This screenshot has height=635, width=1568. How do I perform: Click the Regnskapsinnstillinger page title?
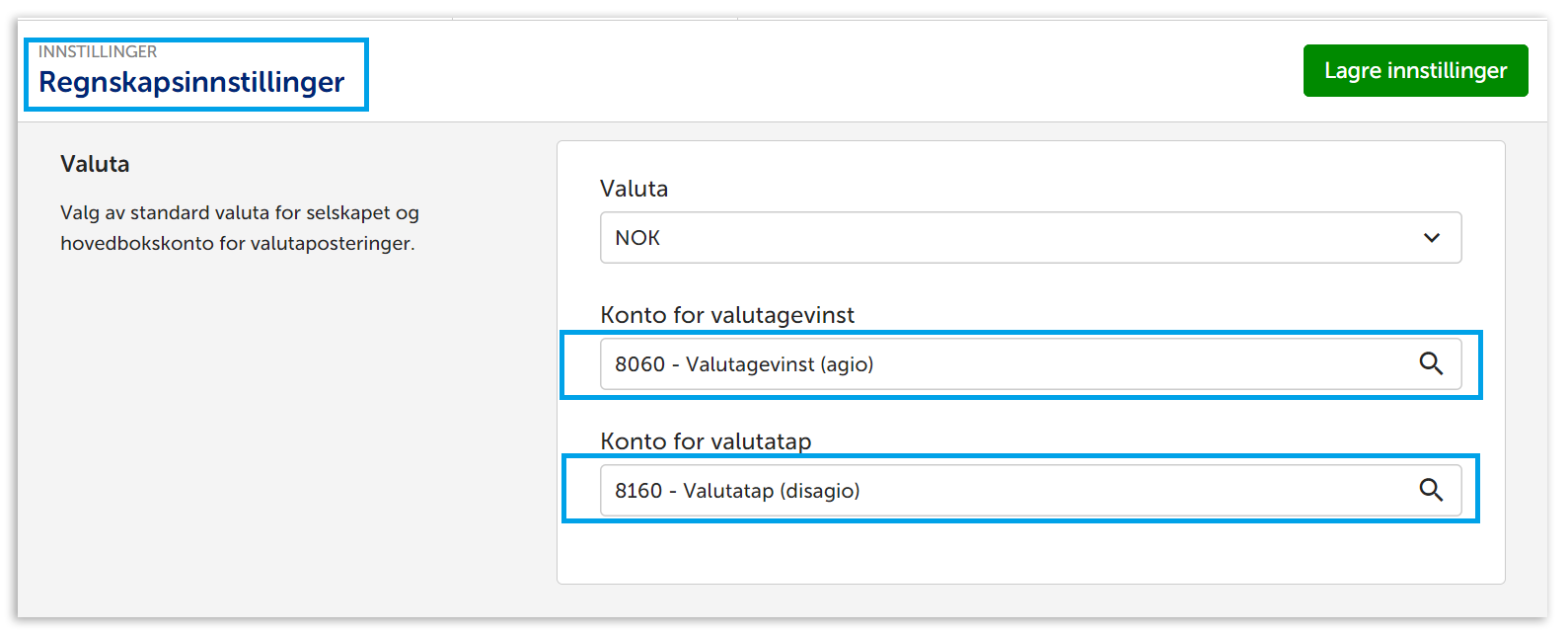pos(191,82)
